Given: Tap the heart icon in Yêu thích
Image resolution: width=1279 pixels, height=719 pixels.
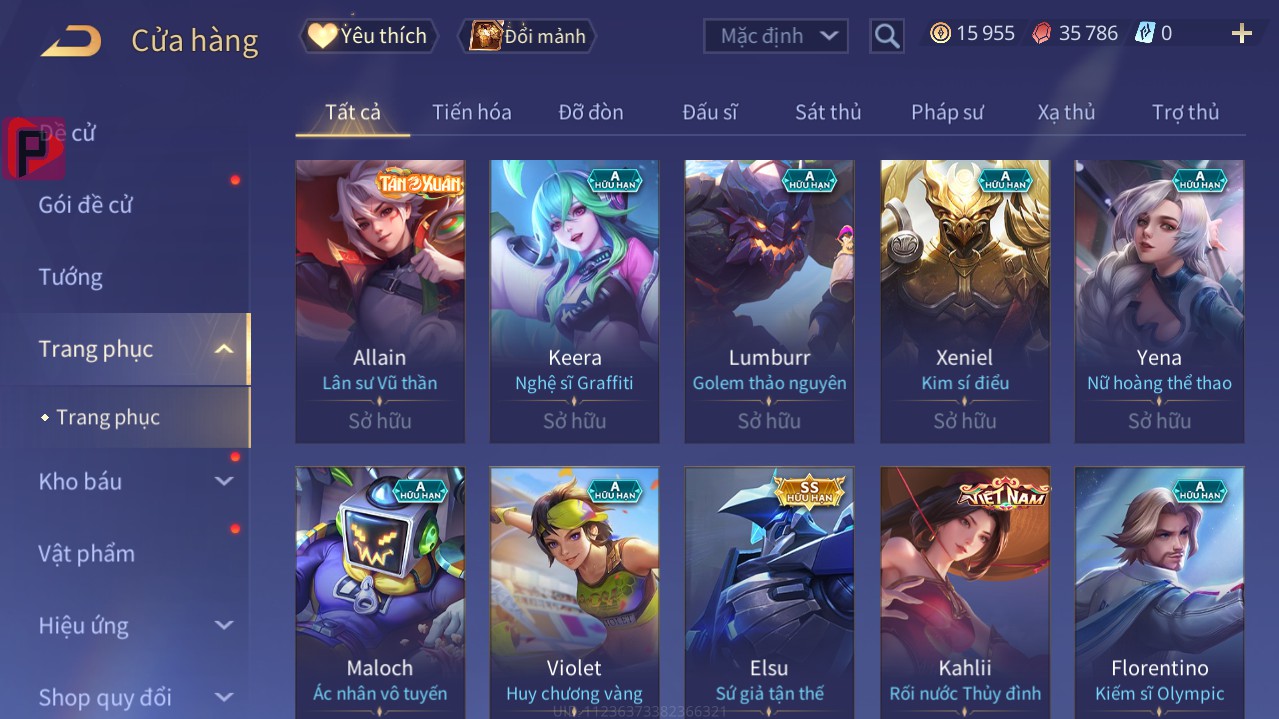Looking at the screenshot, I should 322,36.
